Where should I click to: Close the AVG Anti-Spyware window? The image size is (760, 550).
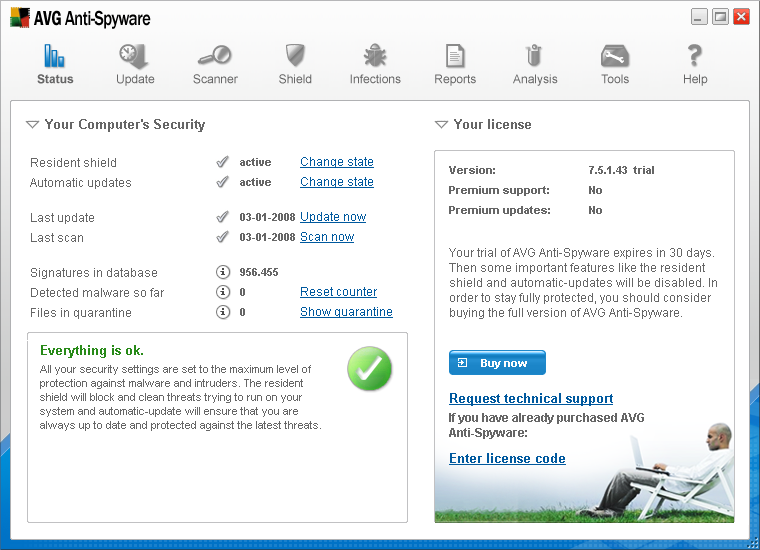click(742, 17)
